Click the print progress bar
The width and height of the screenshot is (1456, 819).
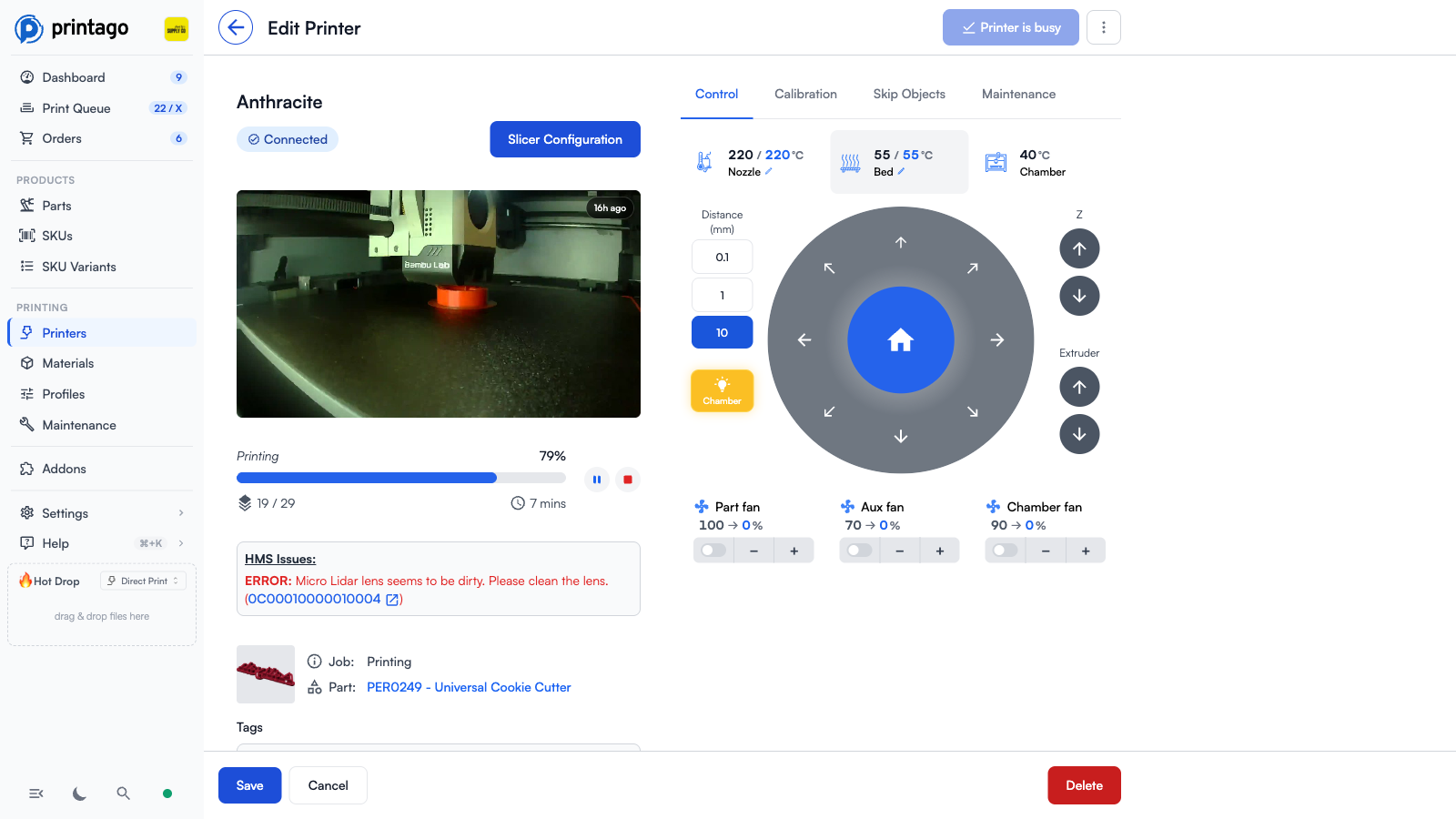point(401,478)
